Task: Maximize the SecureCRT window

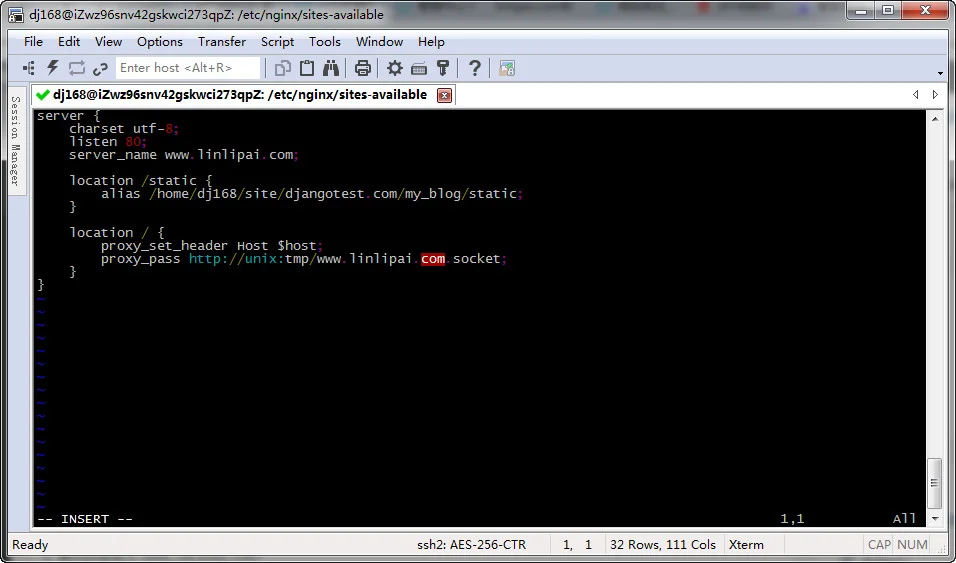Action: click(x=888, y=10)
